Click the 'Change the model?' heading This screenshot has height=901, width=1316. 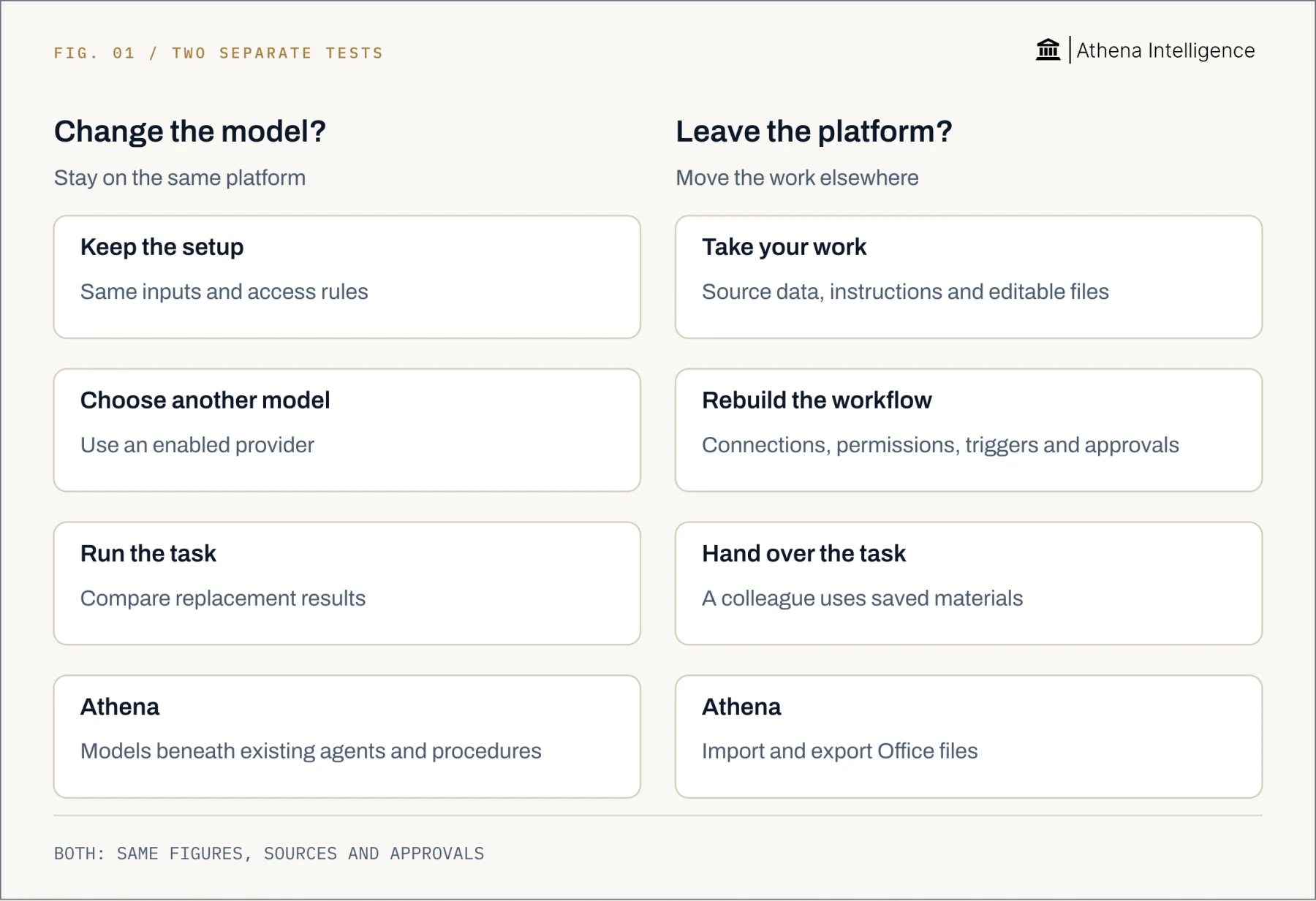190,132
